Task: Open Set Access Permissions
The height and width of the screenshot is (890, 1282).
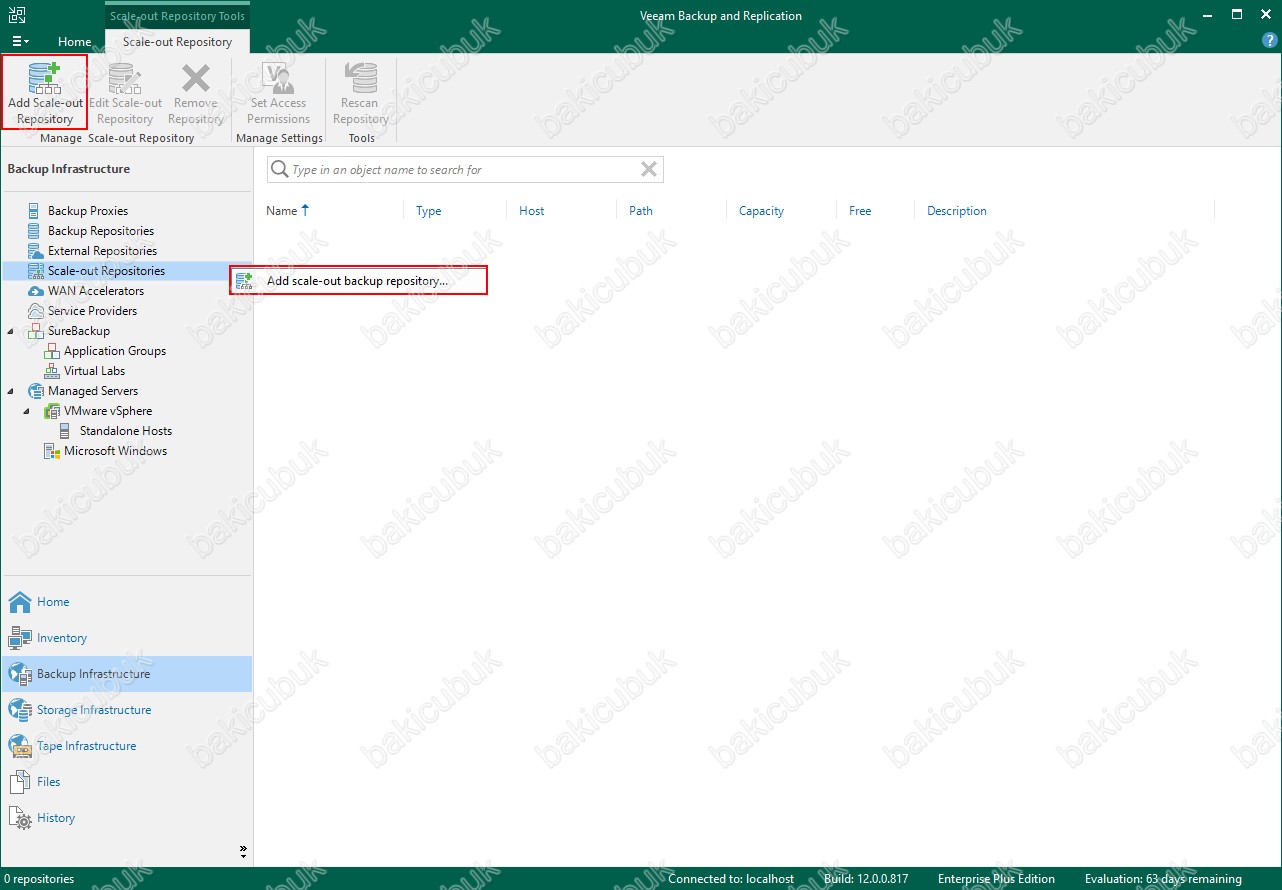Action: (279, 92)
